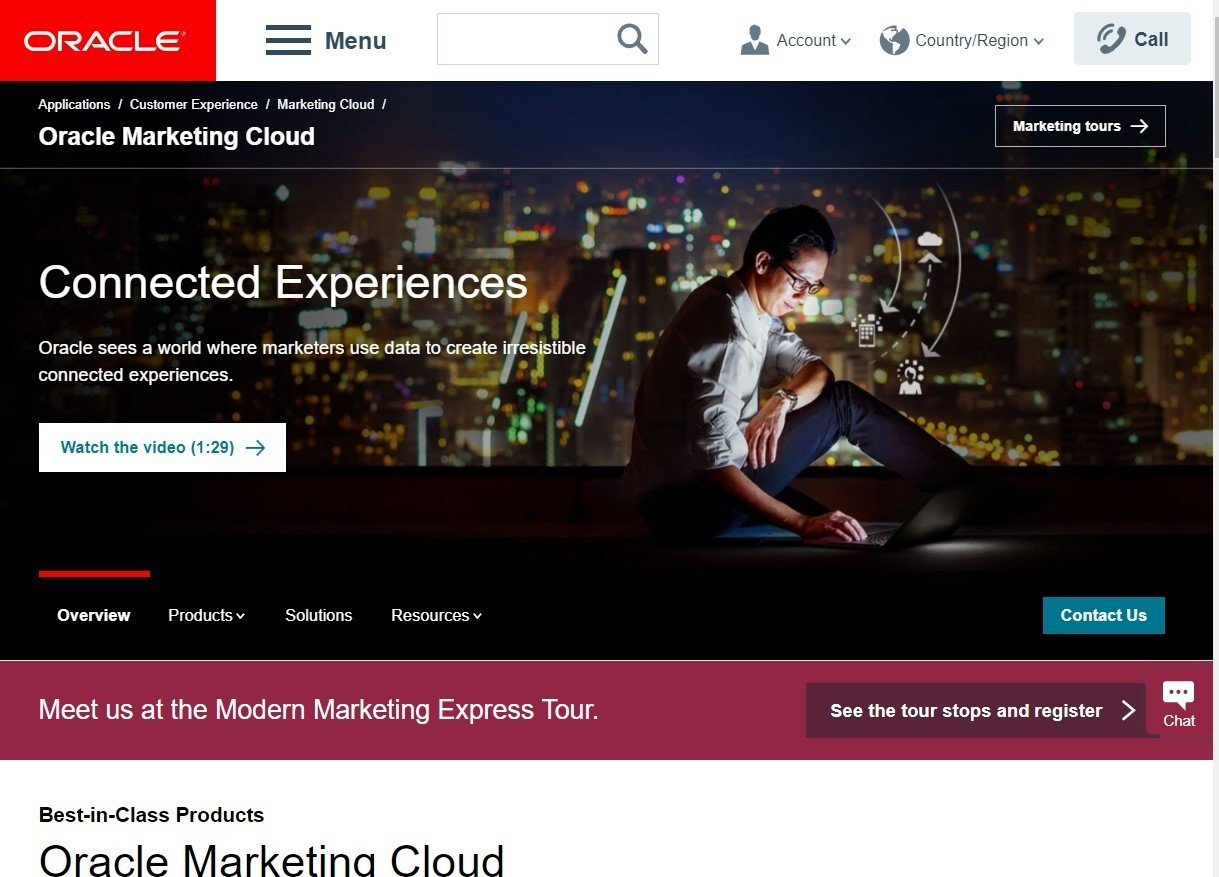The image size is (1219, 877).
Task: Open the Chat bubble icon
Action: point(1179,693)
